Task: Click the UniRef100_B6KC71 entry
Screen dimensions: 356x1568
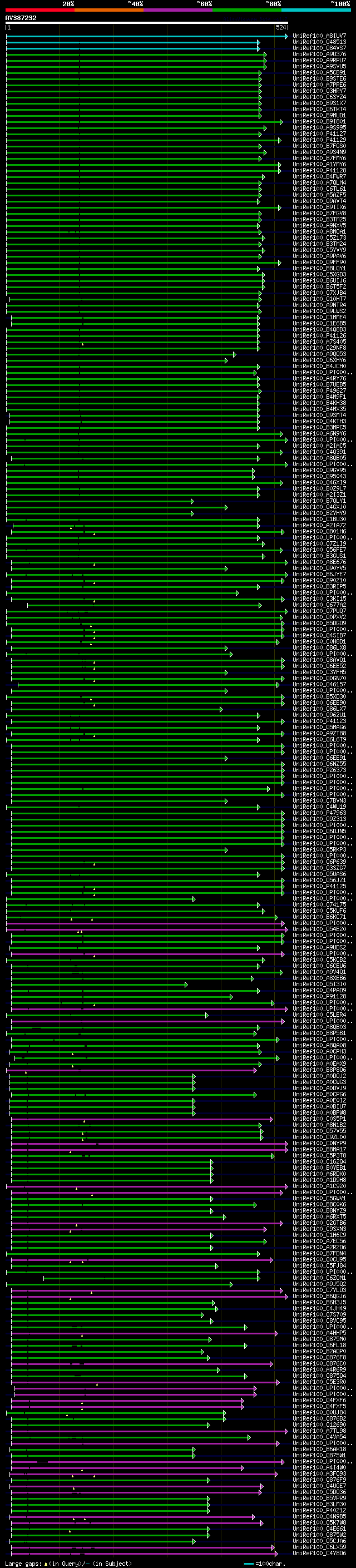Action: 319,917
